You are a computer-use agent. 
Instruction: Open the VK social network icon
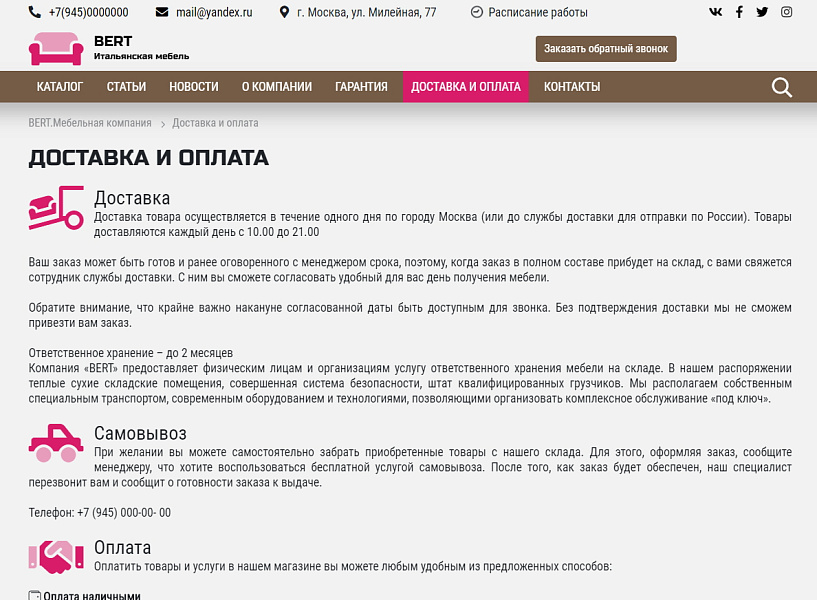click(x=715, y=12)
